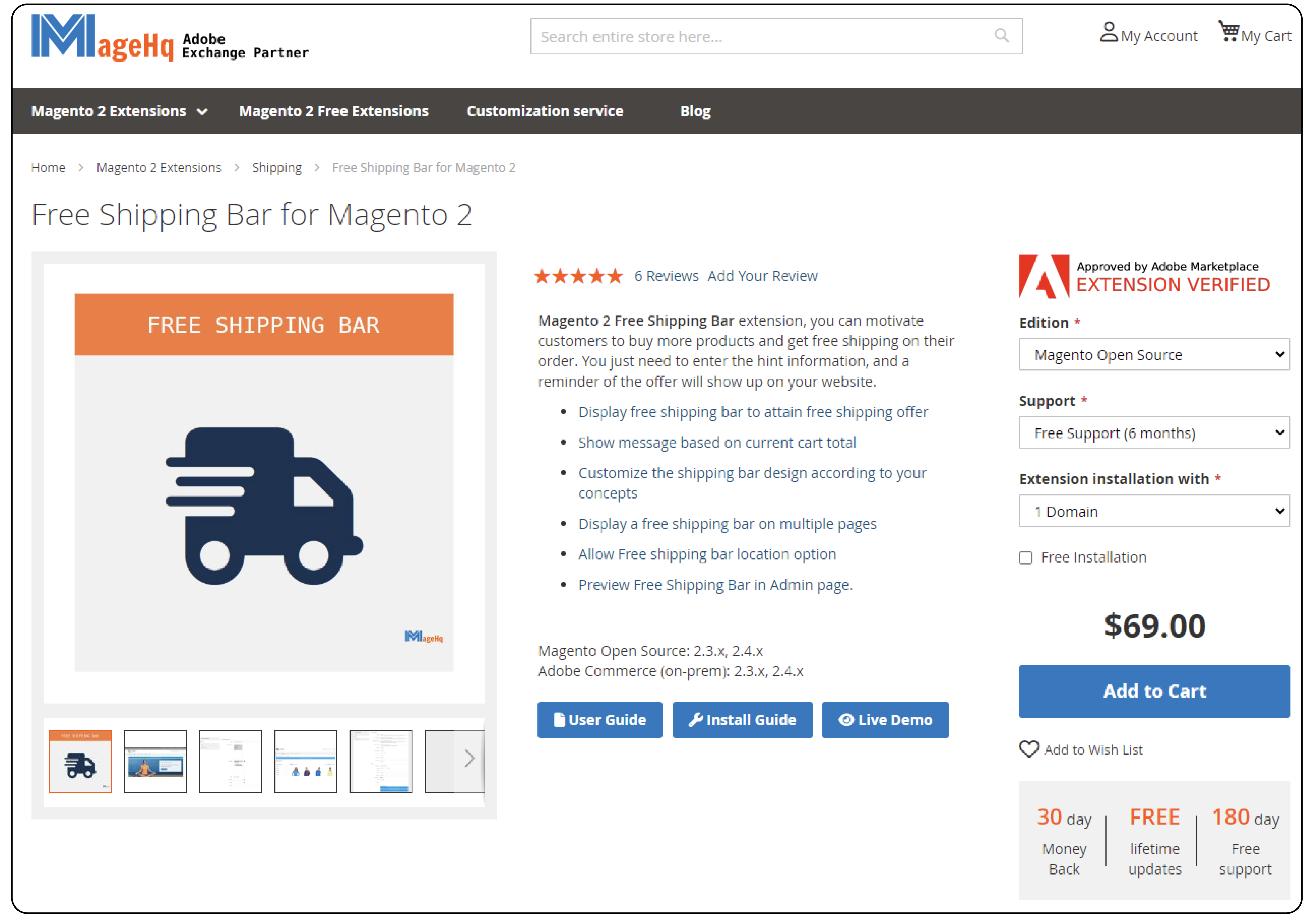Click the main Free Shipping Bar product image

(x=264, y=483)
